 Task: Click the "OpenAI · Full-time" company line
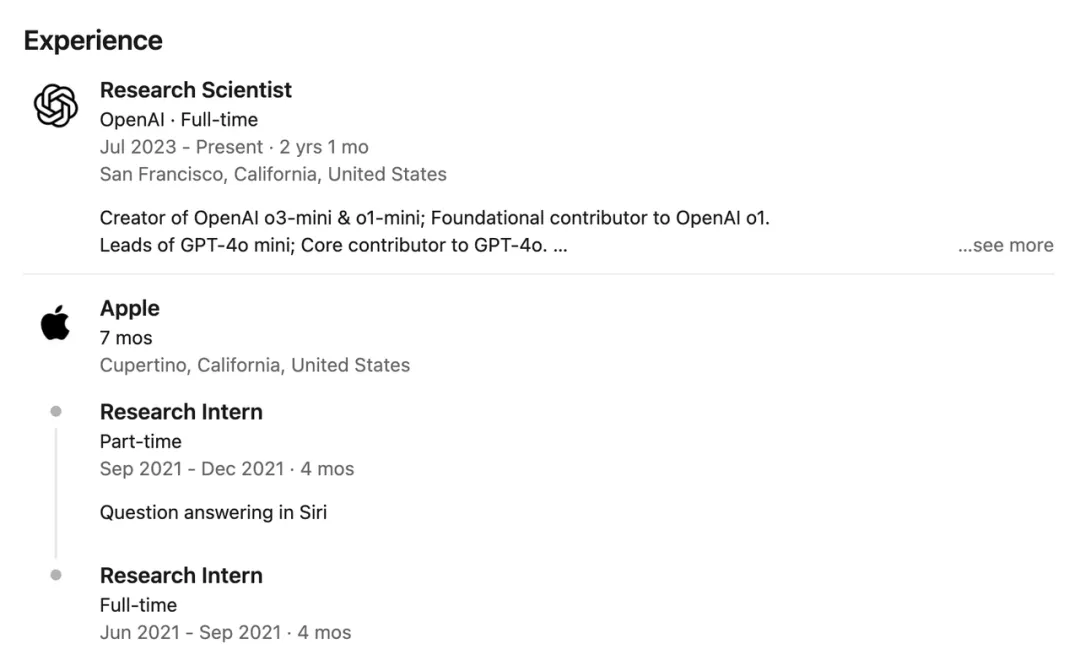pos(178,120)
